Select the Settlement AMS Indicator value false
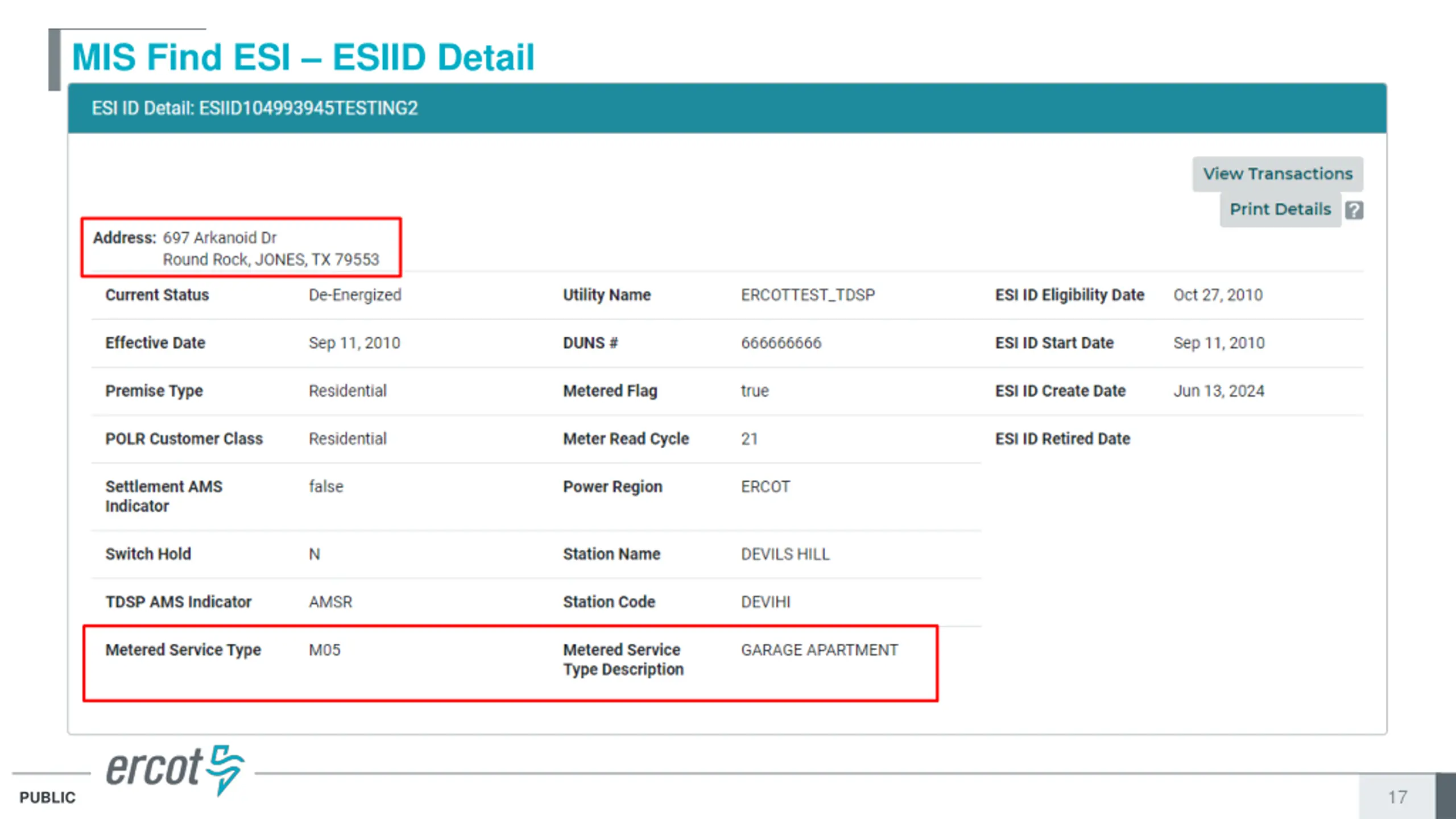Image resolution: width=1456 pixels, height=819 pixels. tap(326, 487)
